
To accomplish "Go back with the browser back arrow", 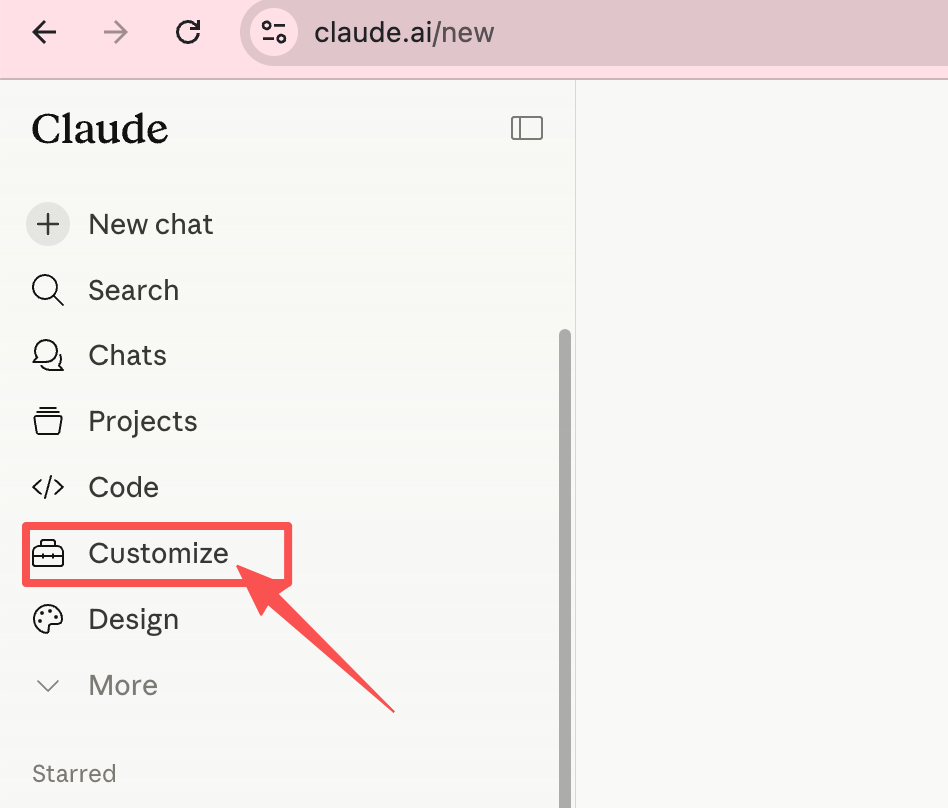I will [44, 32].
